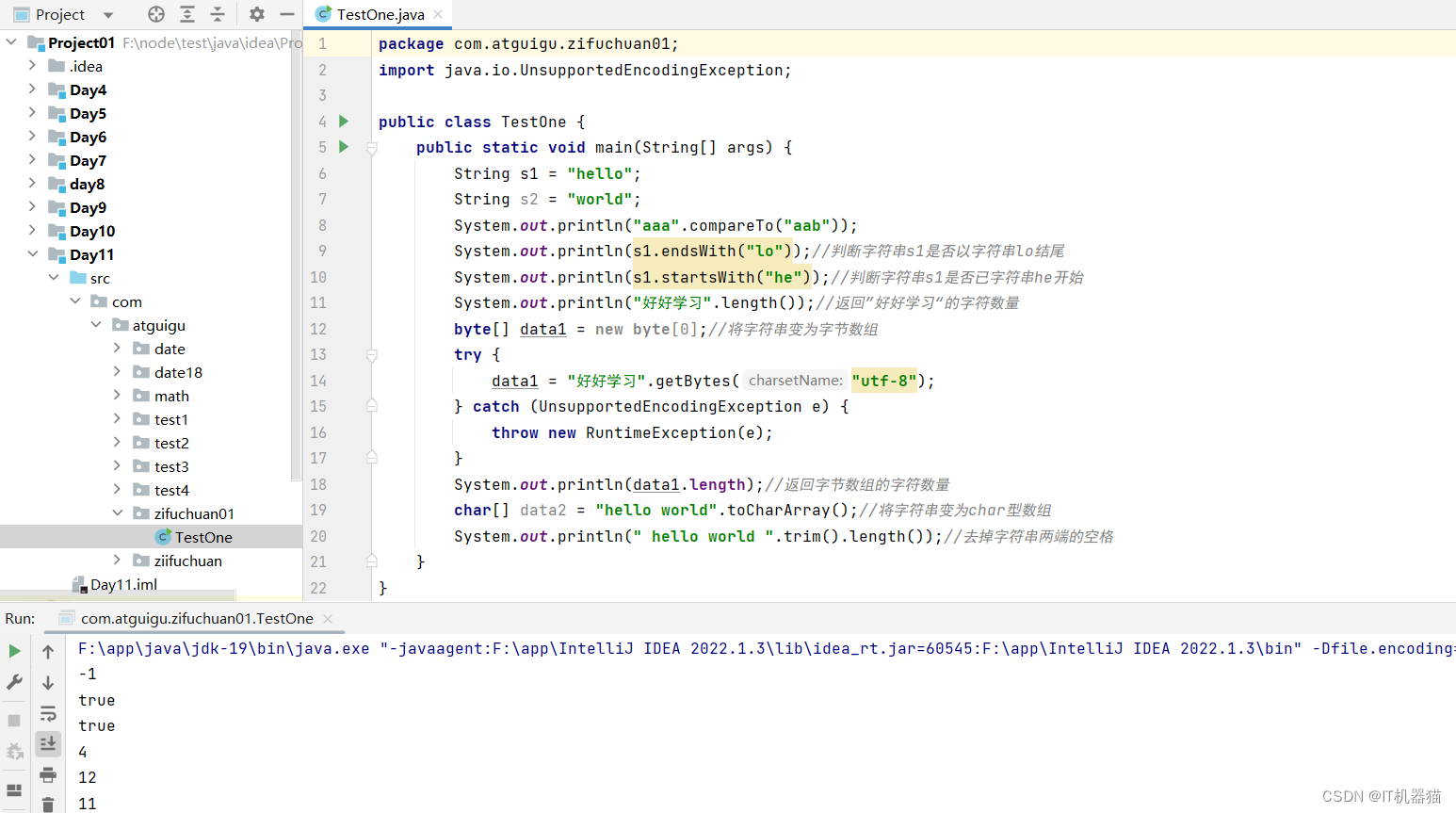Move down the stack trace arrow
This screenshot has height=813, width=1456.
48,682
